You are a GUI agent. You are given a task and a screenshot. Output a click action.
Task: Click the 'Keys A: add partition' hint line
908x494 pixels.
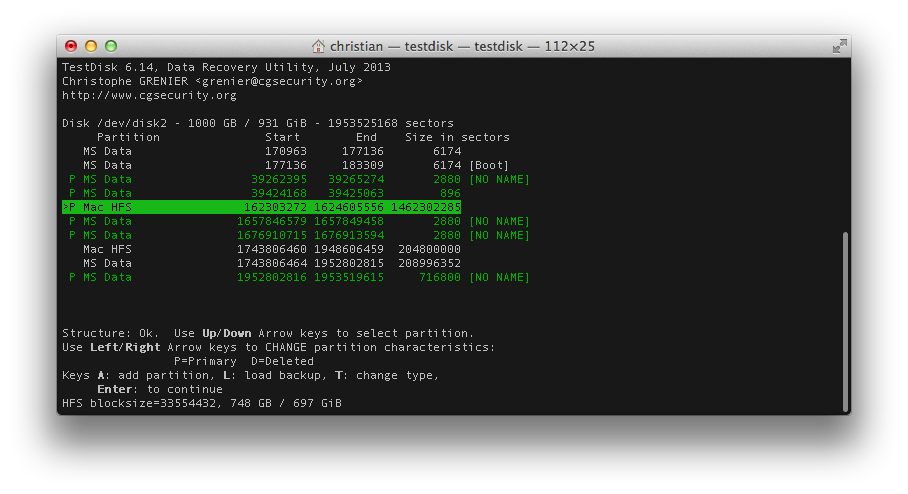pyautogui.click(x=251, y=375)
